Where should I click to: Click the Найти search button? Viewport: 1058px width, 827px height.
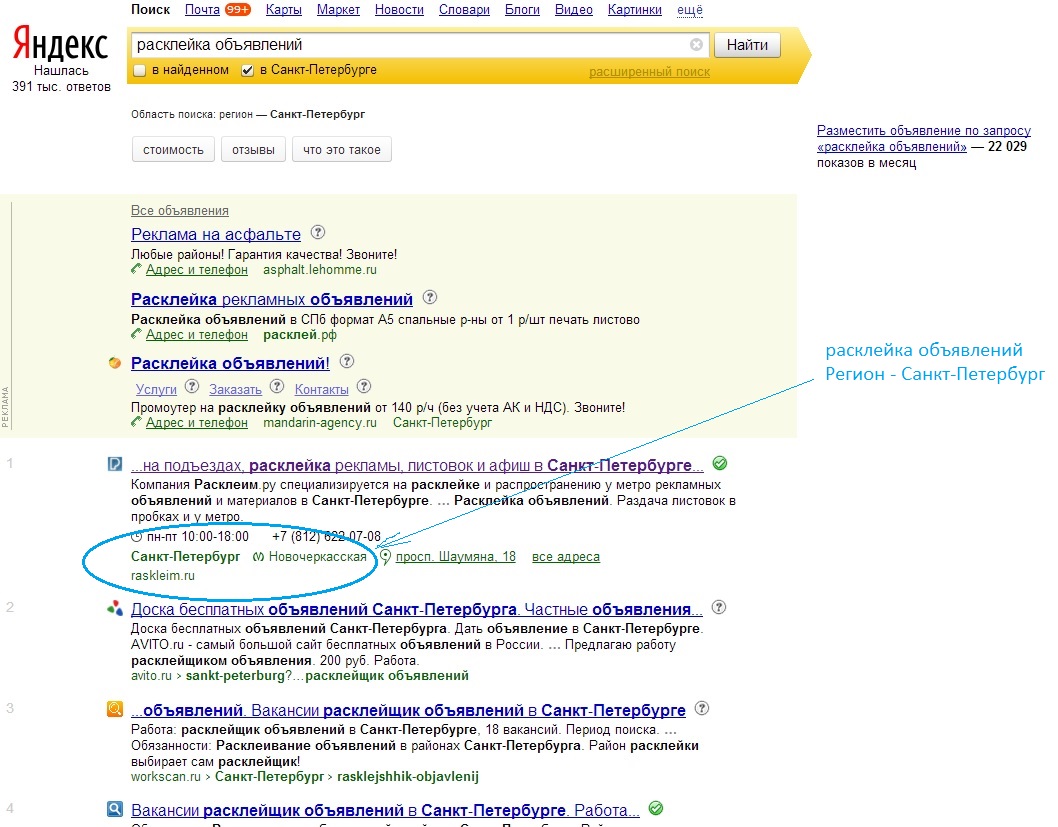747,45
